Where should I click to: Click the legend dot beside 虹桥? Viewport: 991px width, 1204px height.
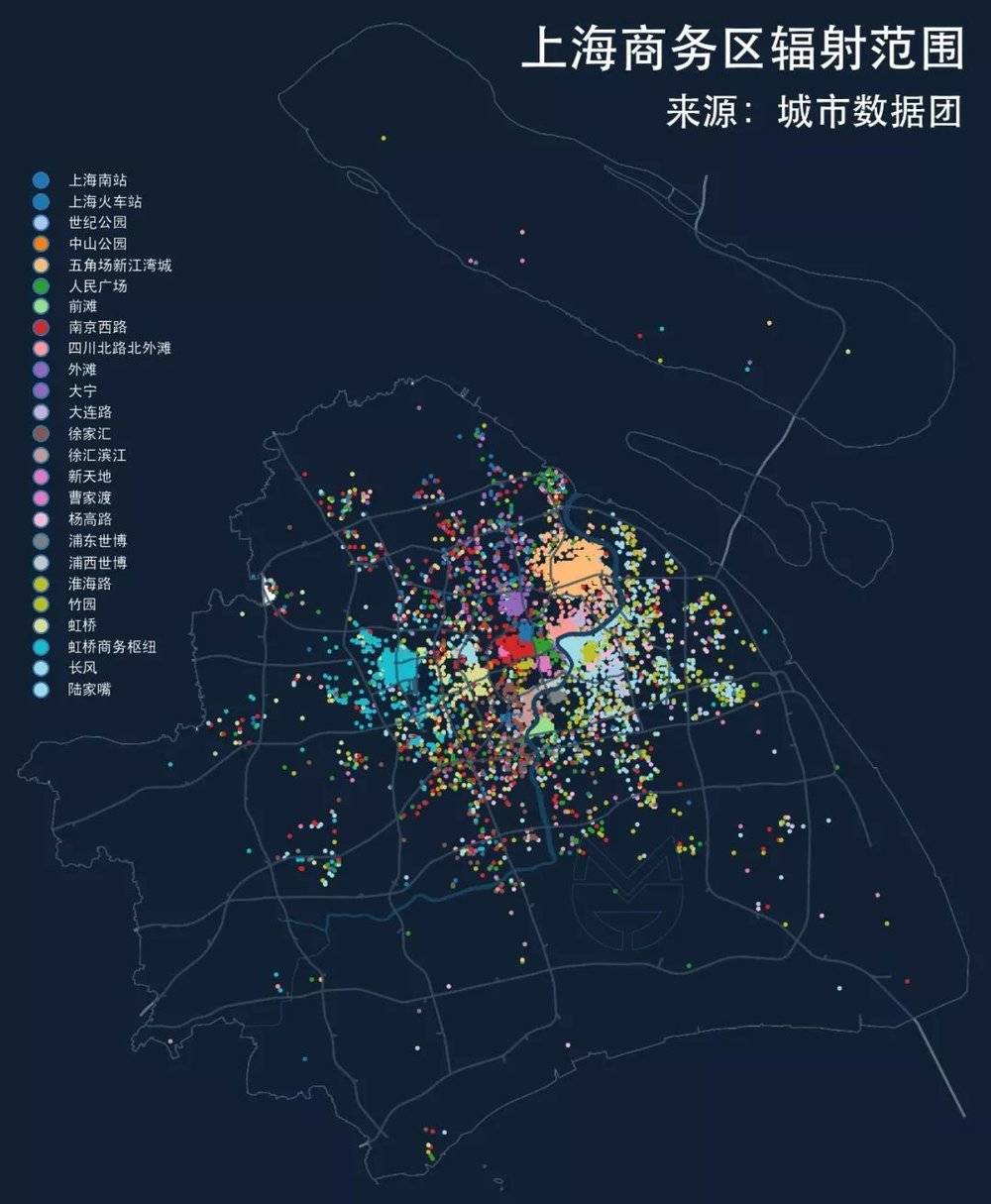41,625
